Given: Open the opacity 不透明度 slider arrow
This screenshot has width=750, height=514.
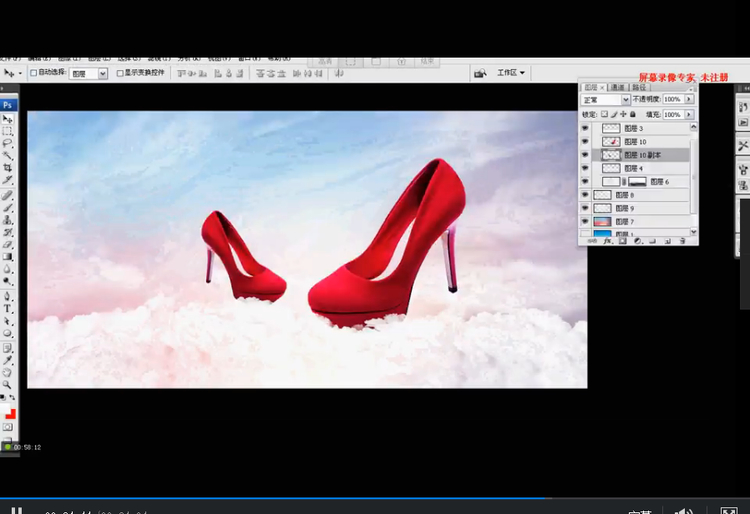Looking at the screenshot, I should pyautogui.click(x=689, y=99).
